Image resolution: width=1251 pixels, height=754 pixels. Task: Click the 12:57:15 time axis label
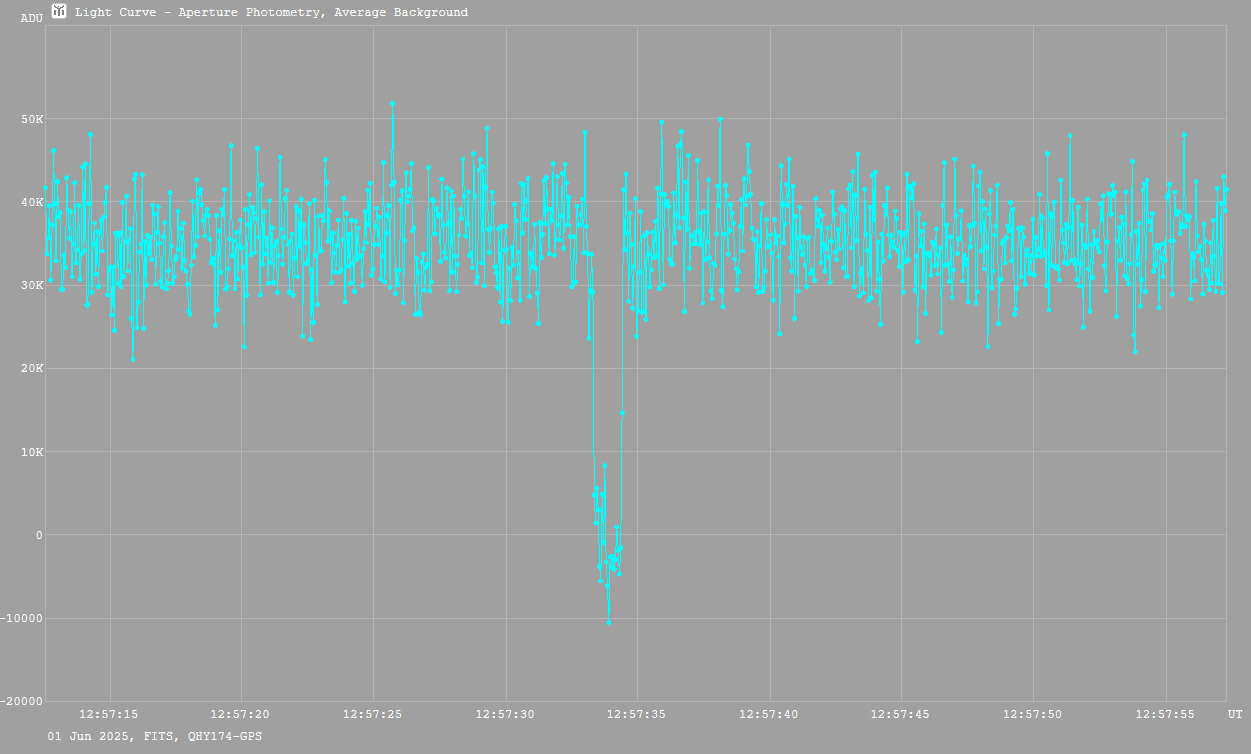click(110, 714)
